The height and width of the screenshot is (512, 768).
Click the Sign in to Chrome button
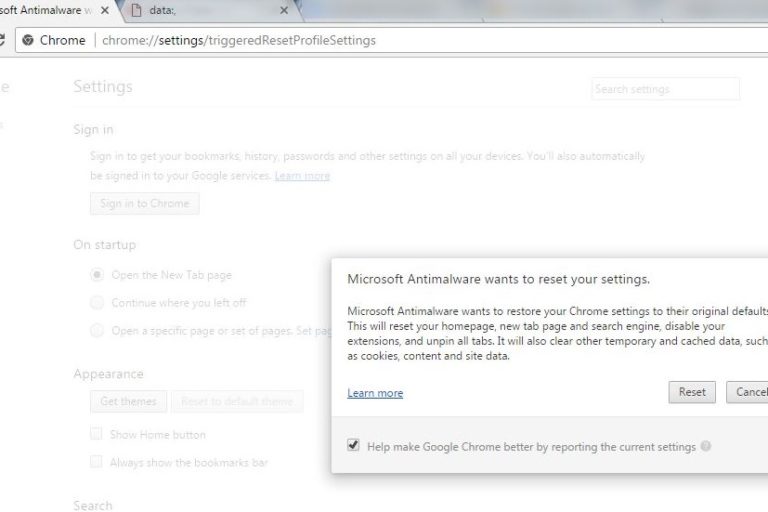click(144, 204)
